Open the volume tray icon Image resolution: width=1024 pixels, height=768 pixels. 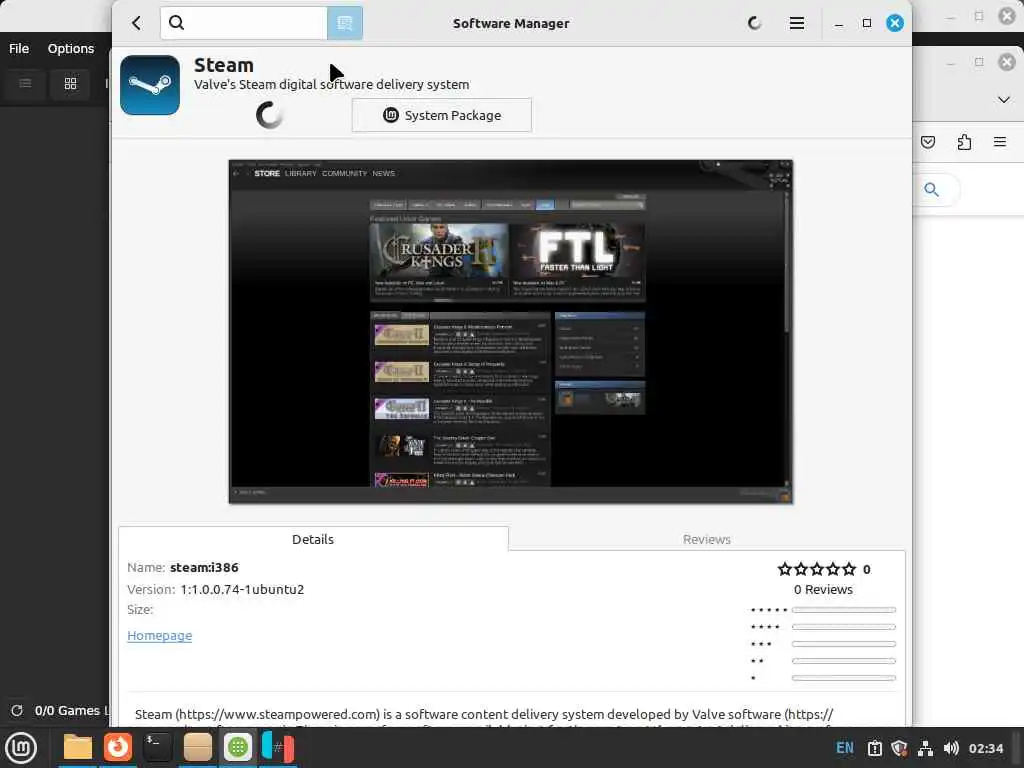951,748
